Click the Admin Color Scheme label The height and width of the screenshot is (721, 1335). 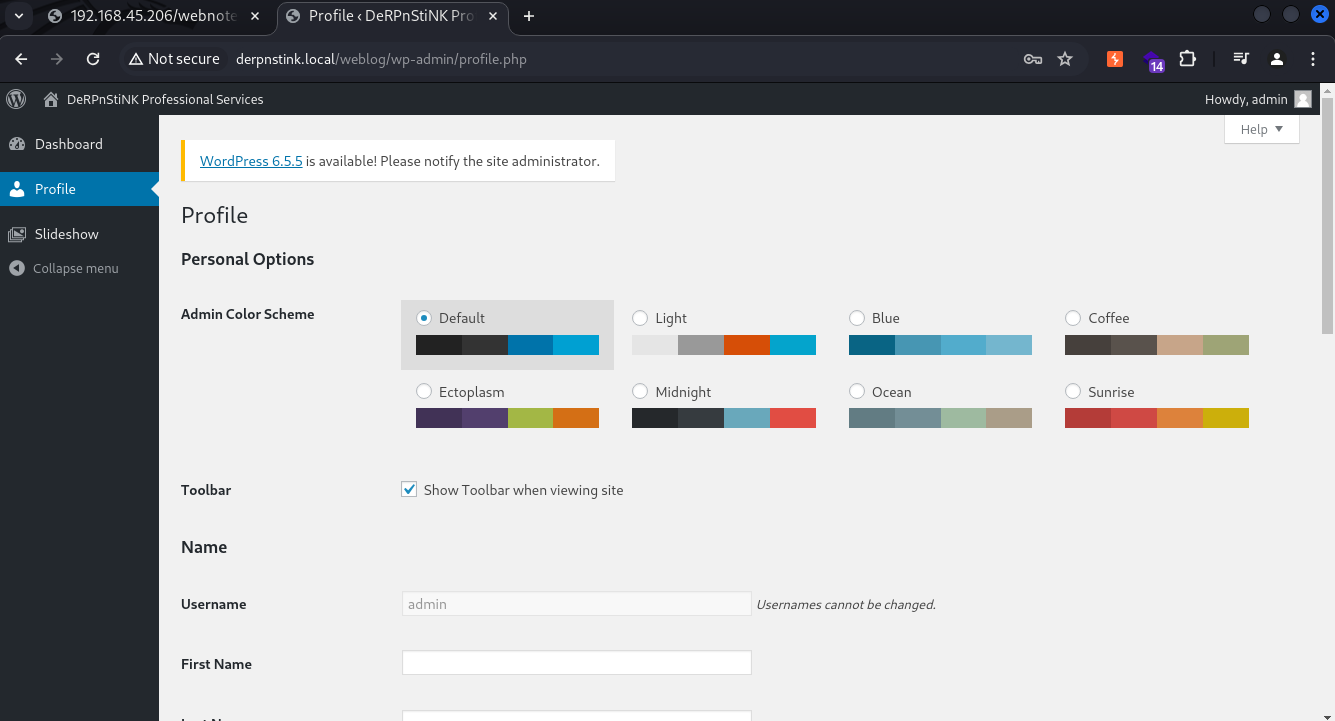point(247,314)
